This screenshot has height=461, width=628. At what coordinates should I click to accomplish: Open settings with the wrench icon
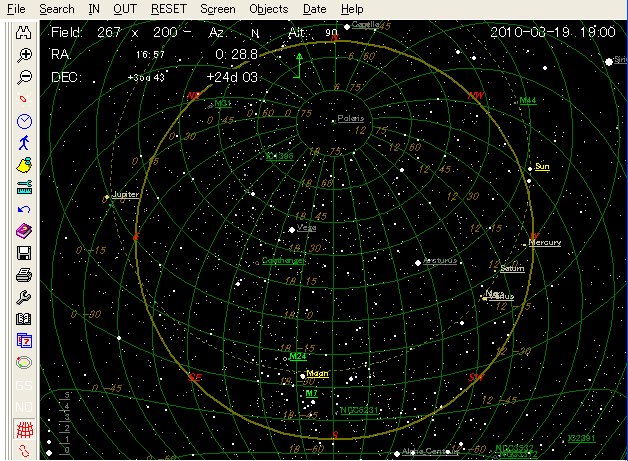click(x=24, y=297)
